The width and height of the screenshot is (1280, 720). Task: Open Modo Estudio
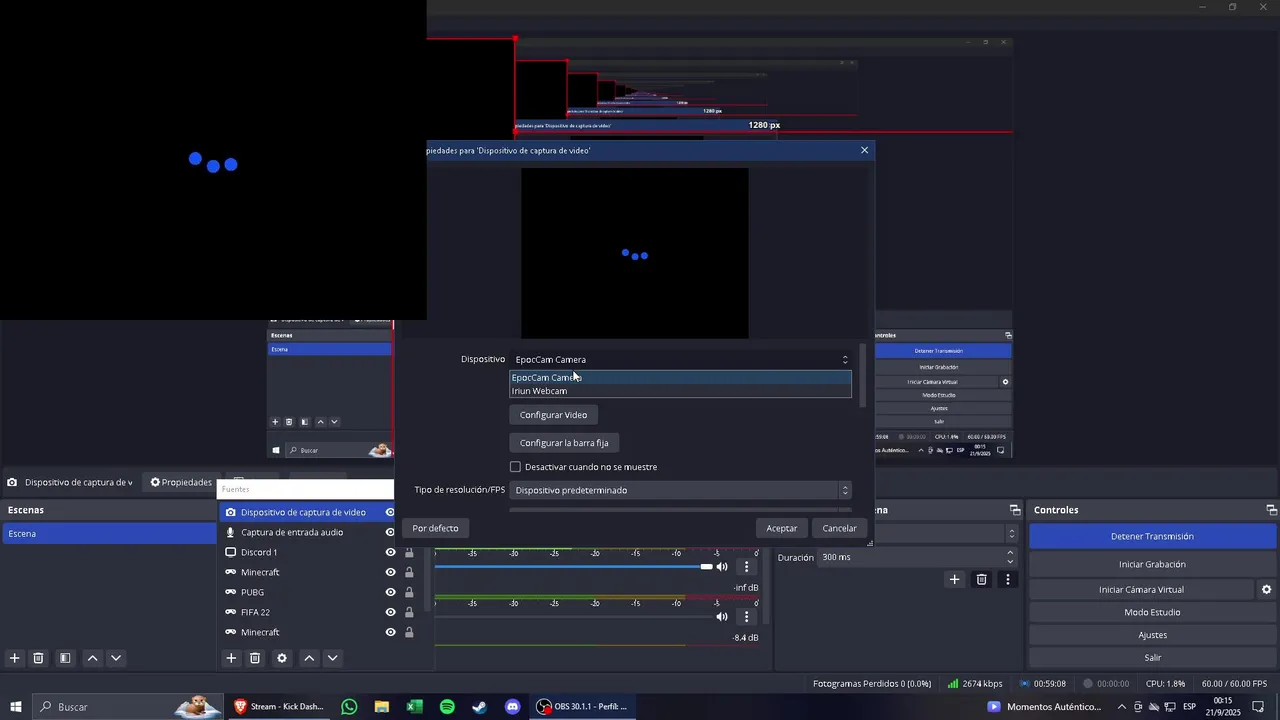point(1152,612)
